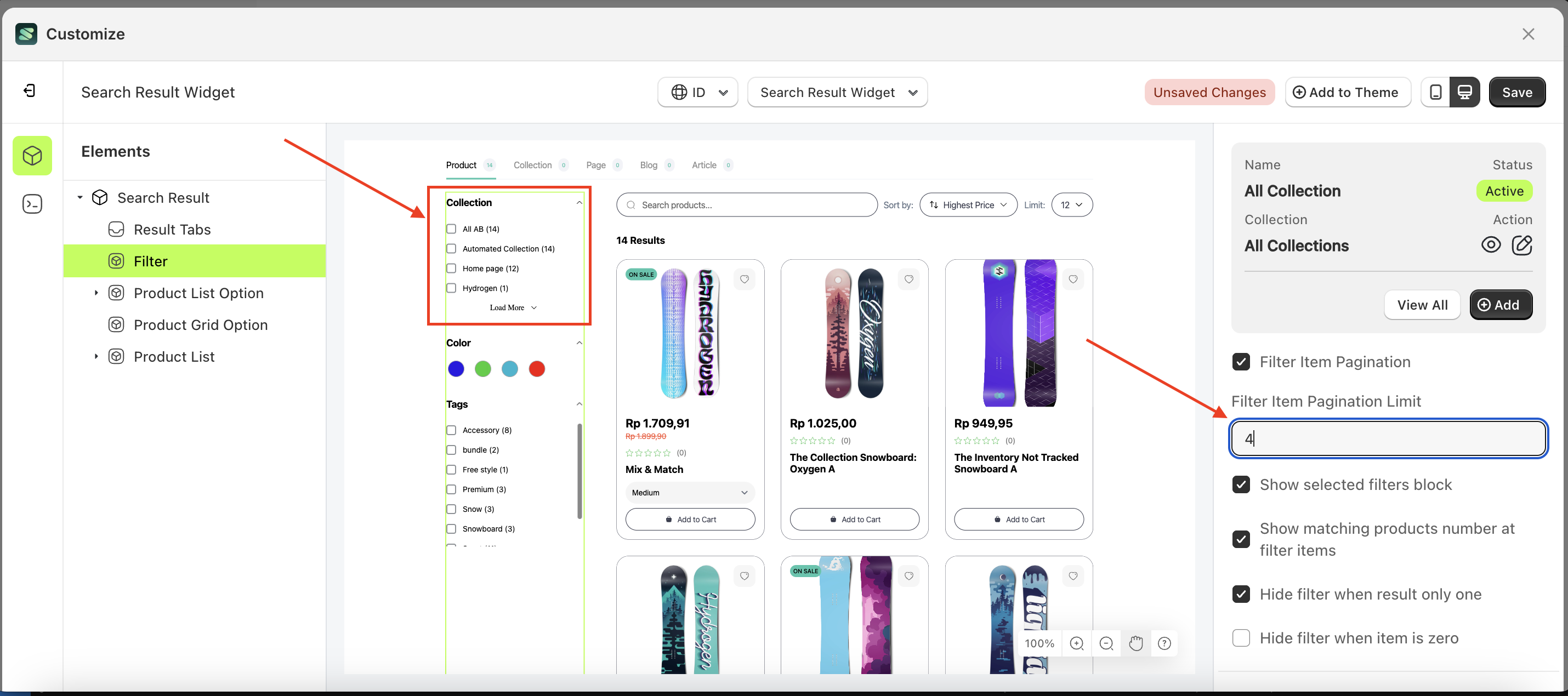Click the Add to Theme button
This screenshot has width=1568, height=696.
click(1347, 93)
